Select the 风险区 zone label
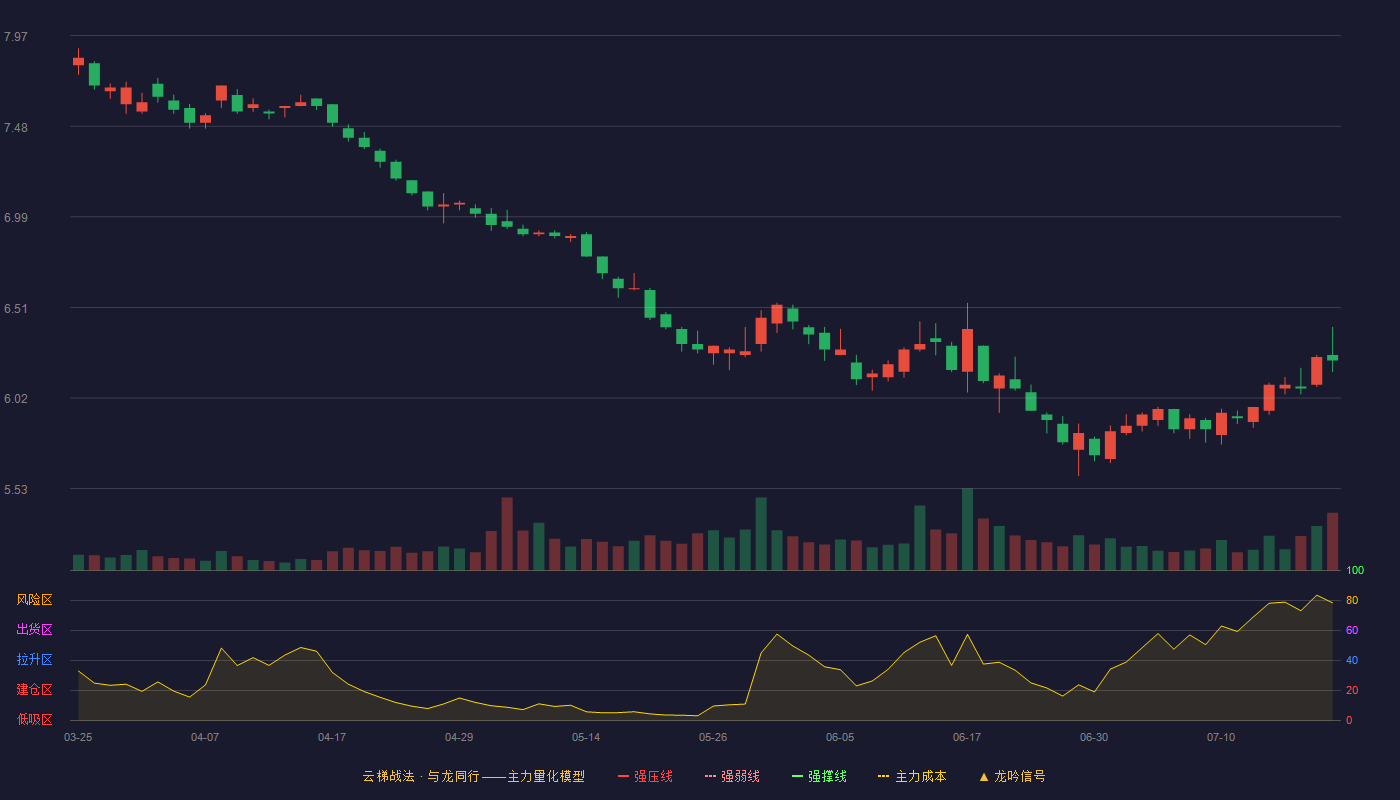The height and width of the screenshot is (800, 1400). 34,600
